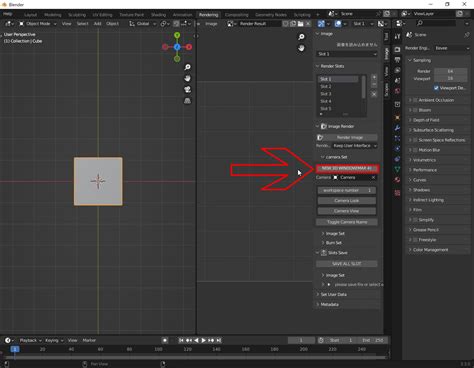474x368 pixels.
Task: Expand the Volumetrics panel
Action: click(x=424, y=160)
